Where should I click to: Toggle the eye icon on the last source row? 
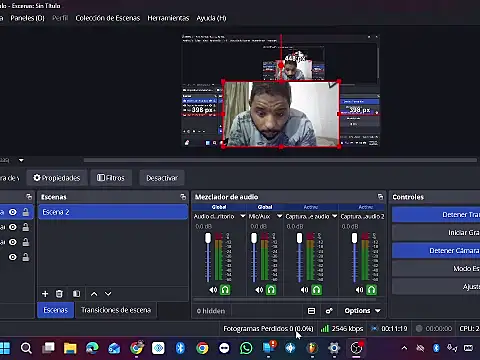(x=13, y=257)
